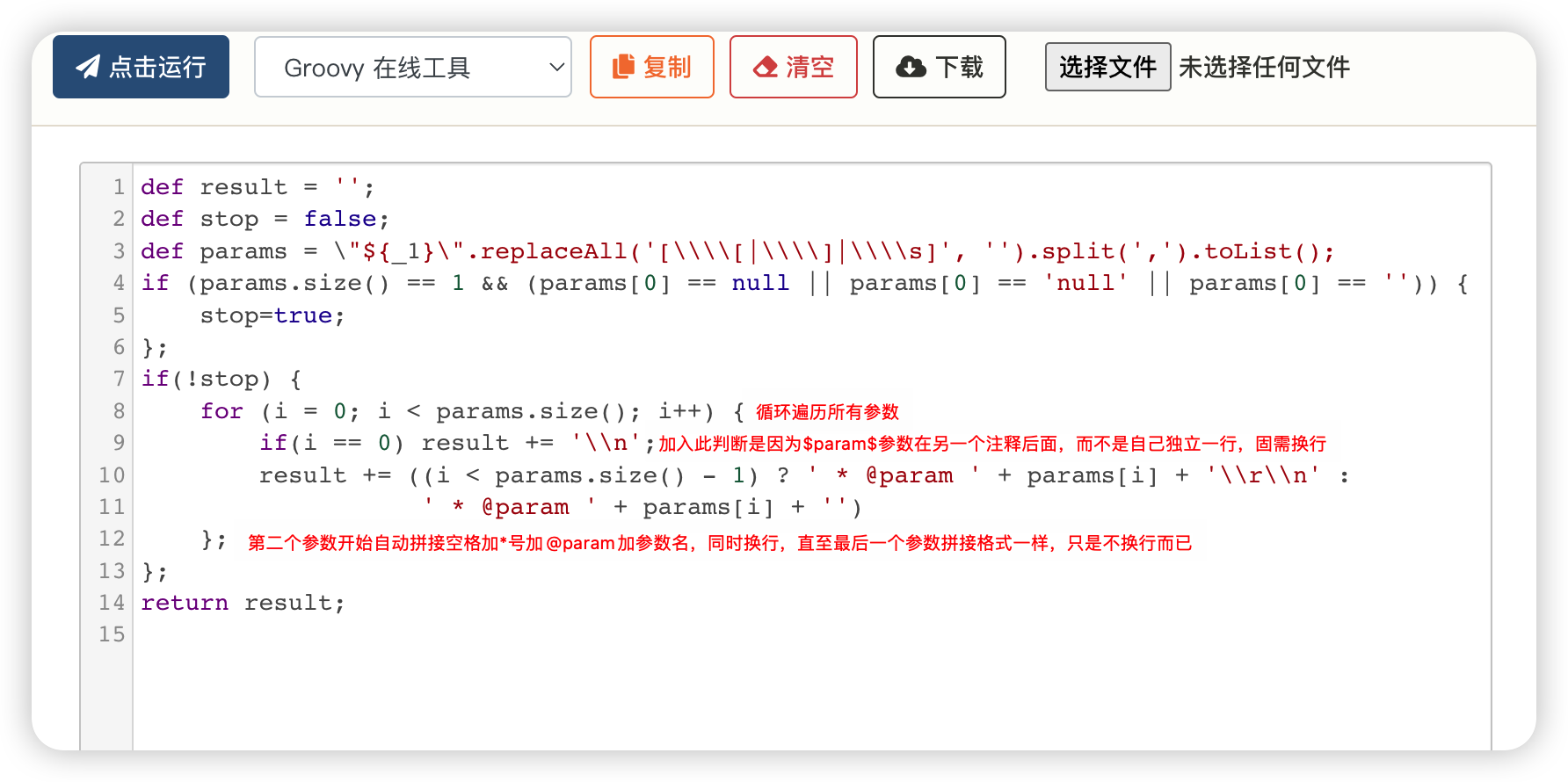Click the 'for' keyword on line 8
Image resolution: width=1568 pixels, height=782 pixels.
click(x=221, y=411)
